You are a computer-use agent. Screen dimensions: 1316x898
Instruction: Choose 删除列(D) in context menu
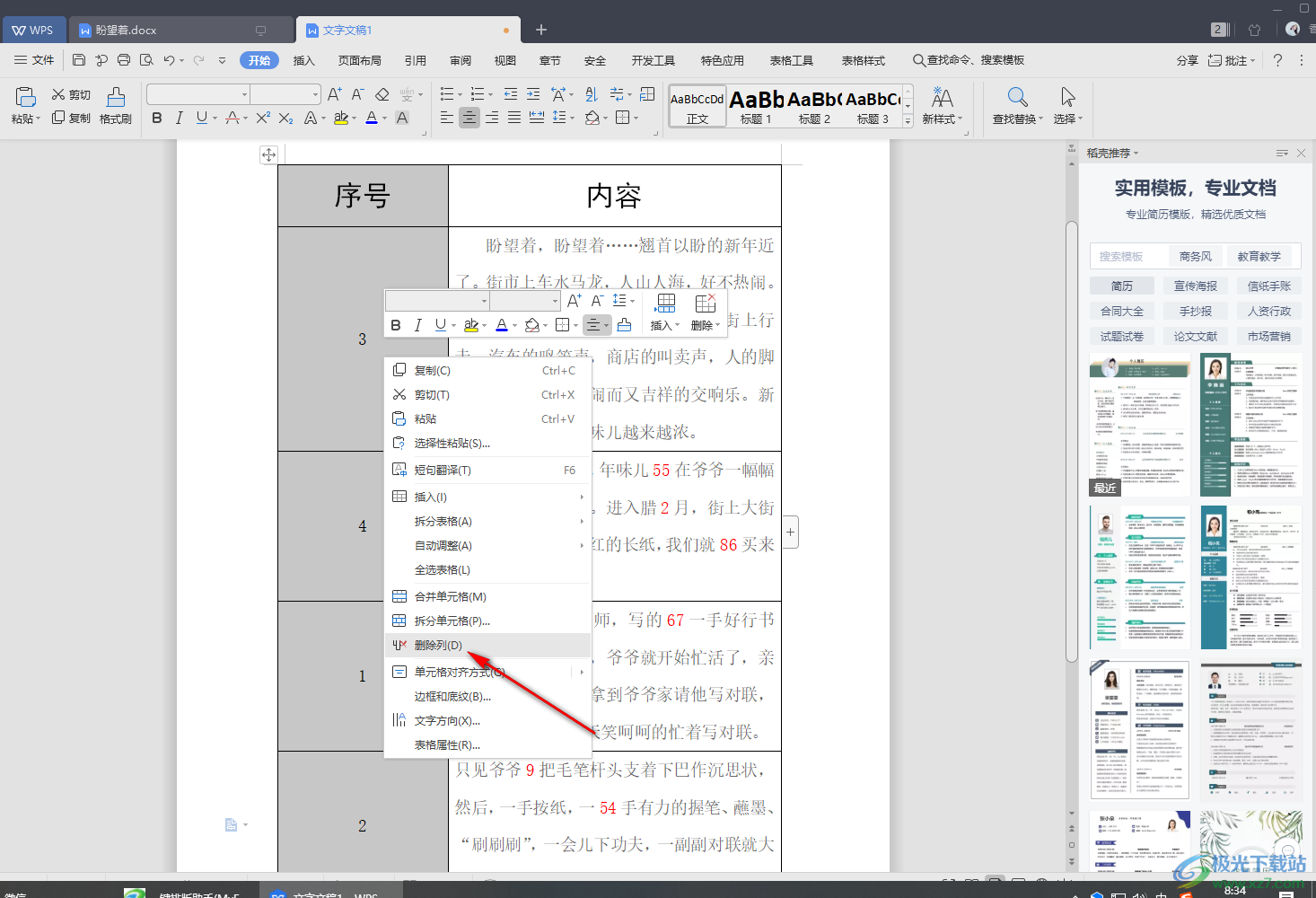tap(487, 646)
